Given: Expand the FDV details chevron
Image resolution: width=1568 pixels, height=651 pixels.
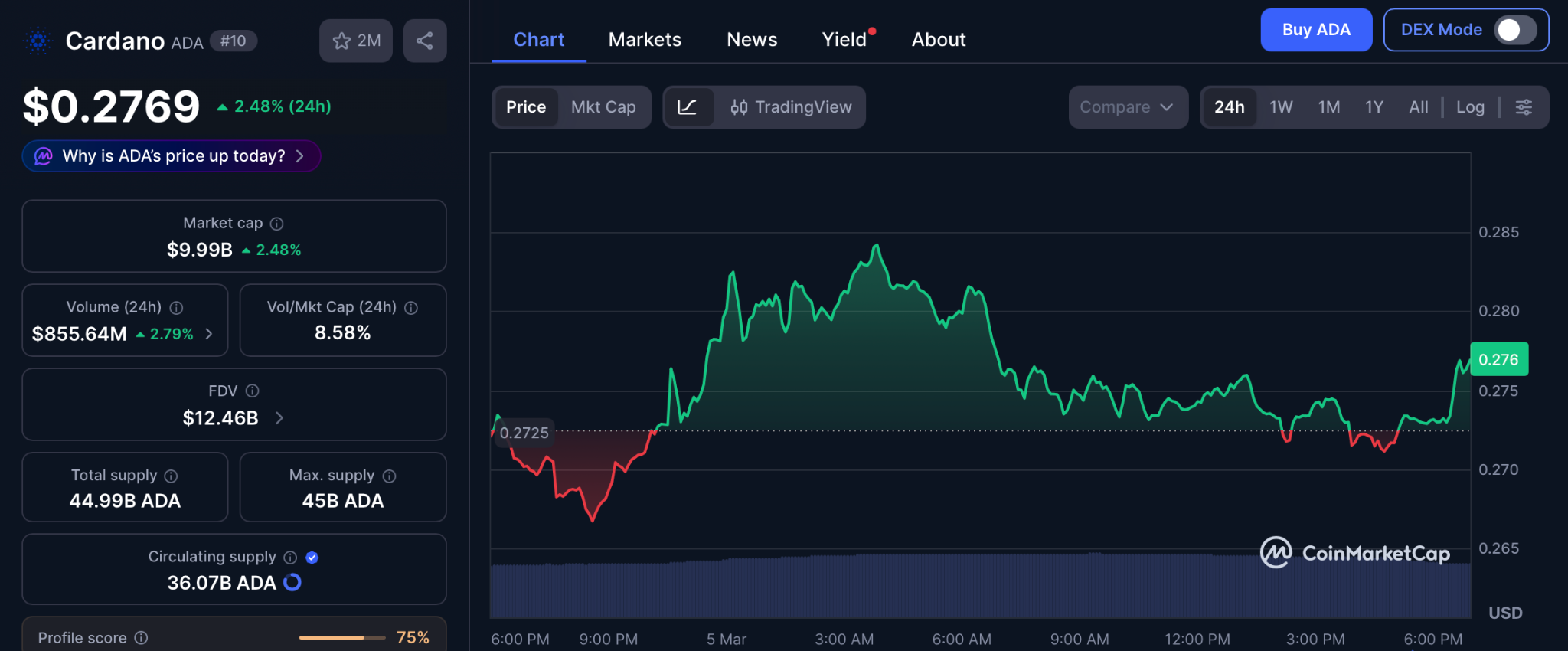Looking at the screenshot, I should (279, 418).
